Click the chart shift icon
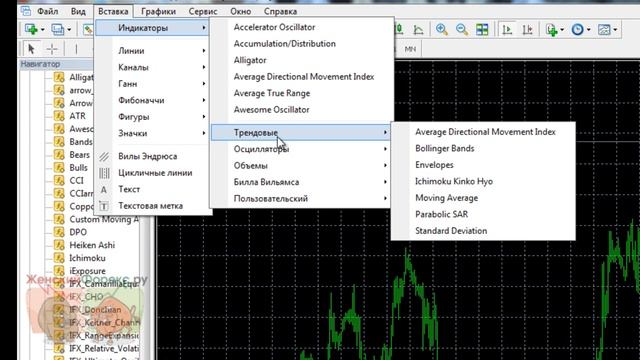This screenshot has width=640, height=360. tap(527, 29)
